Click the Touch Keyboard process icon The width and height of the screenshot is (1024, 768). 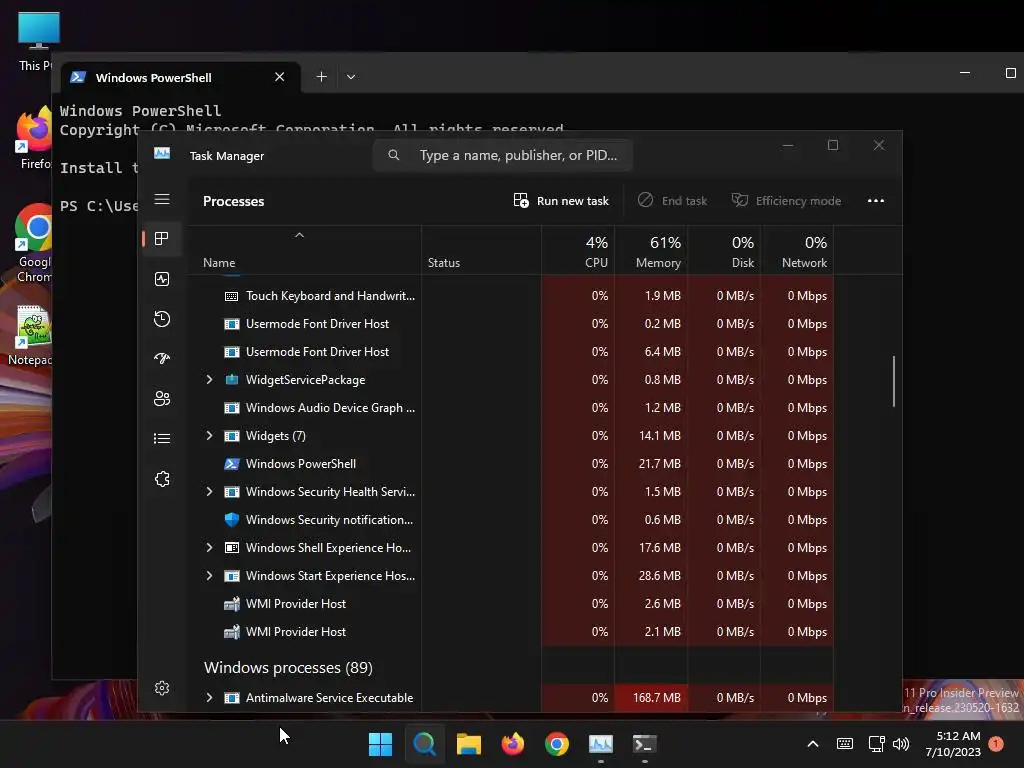[x=231, y=296]
